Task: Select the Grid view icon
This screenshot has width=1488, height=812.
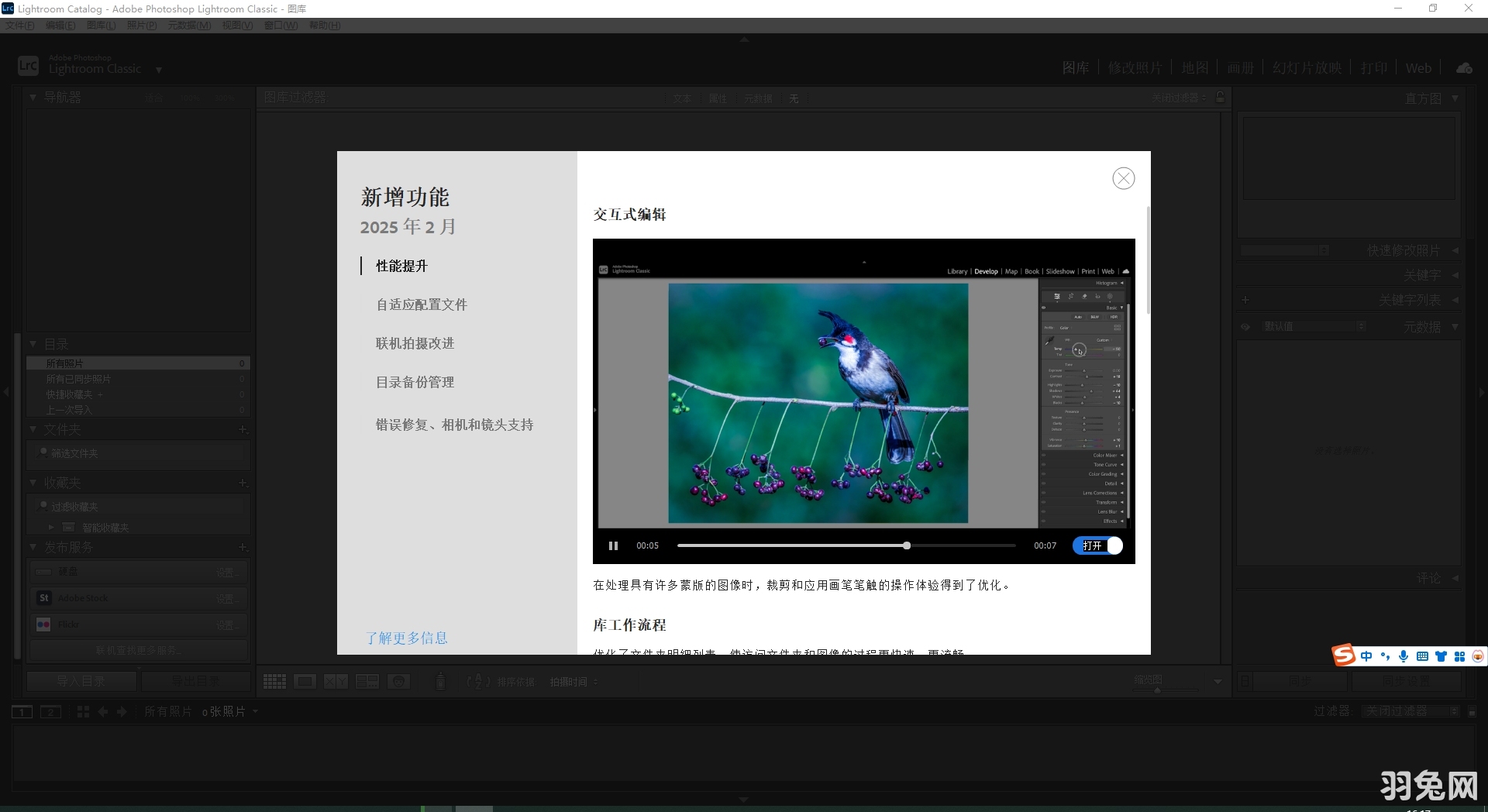Action: coord(274,682)
